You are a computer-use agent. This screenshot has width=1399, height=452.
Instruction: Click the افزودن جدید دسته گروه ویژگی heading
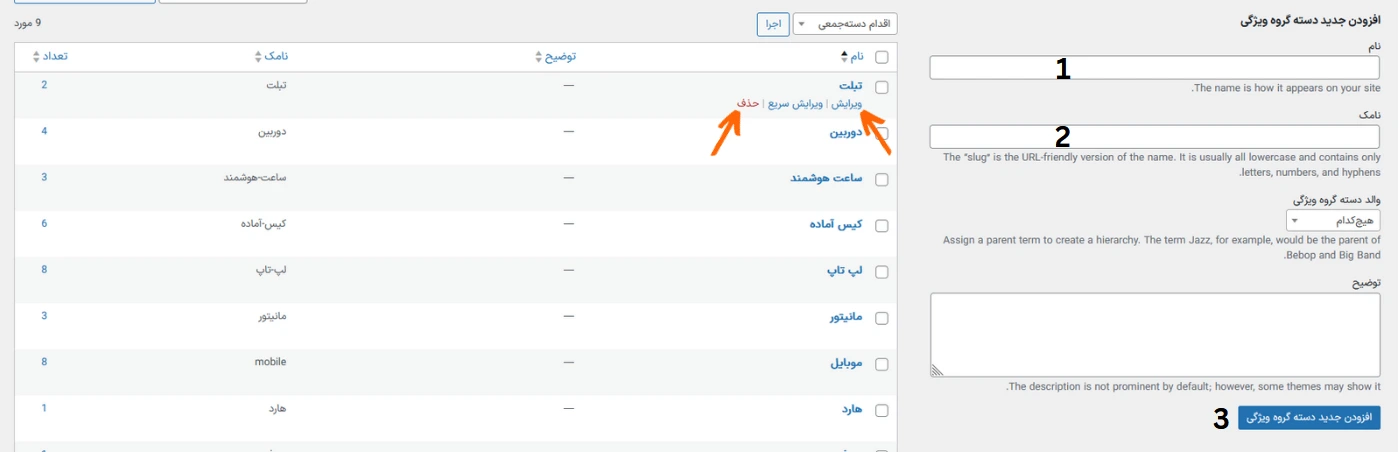pos(1310,20)
